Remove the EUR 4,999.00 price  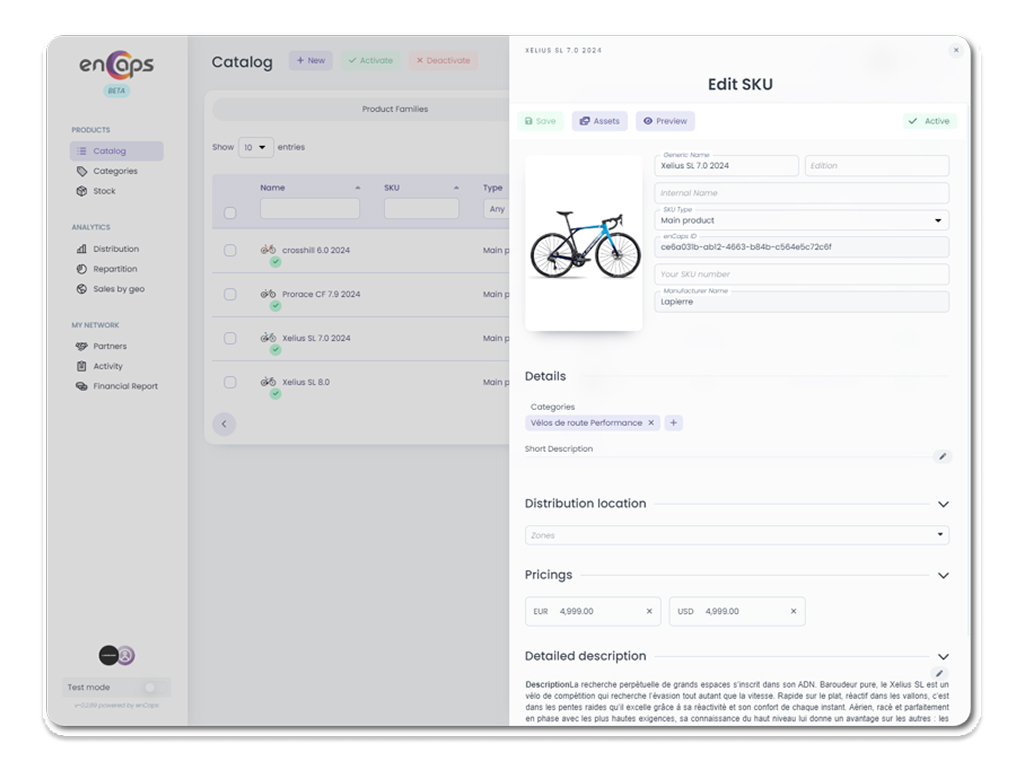pyautogui.click(x=649, y=612)
